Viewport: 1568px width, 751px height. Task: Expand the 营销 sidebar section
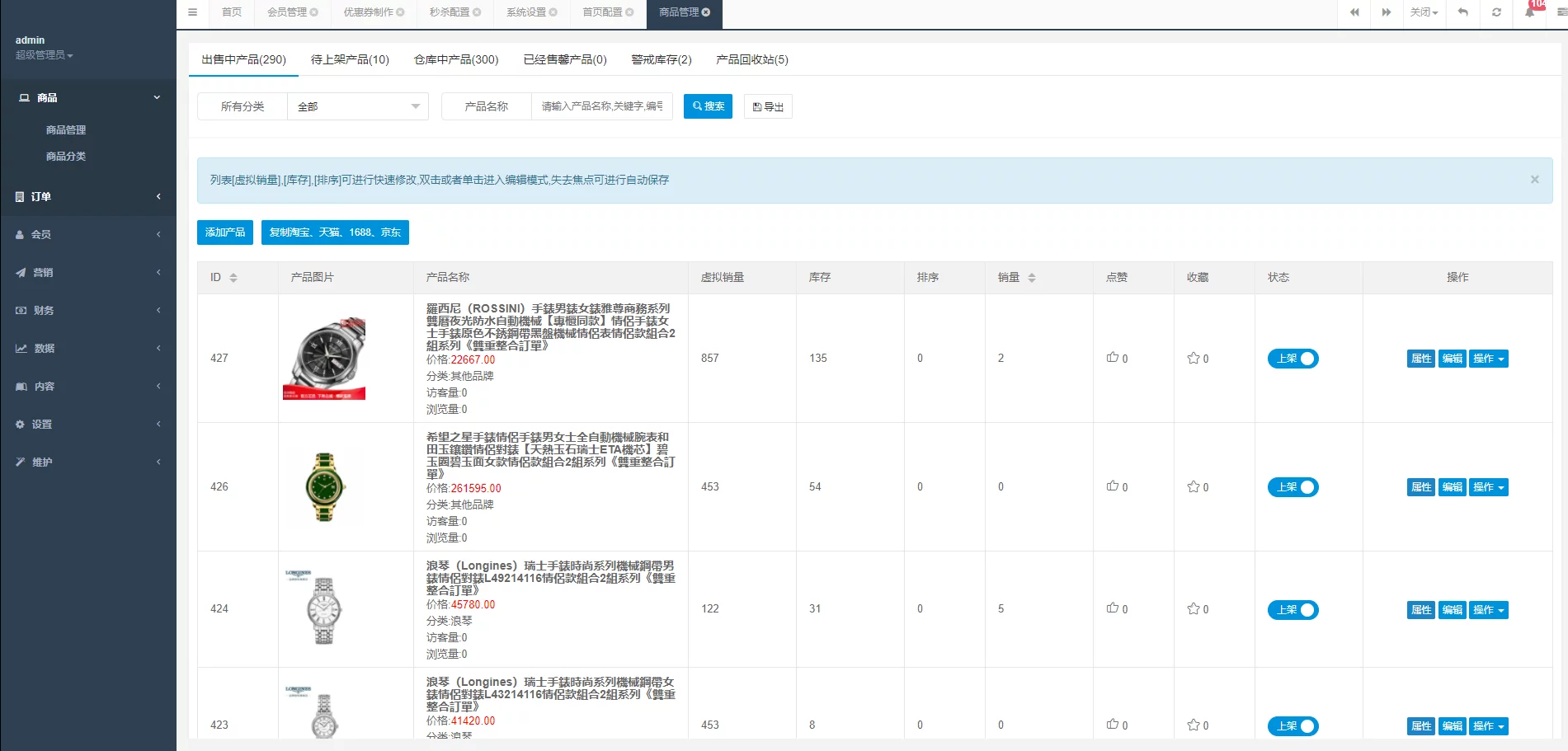[88, 272]
